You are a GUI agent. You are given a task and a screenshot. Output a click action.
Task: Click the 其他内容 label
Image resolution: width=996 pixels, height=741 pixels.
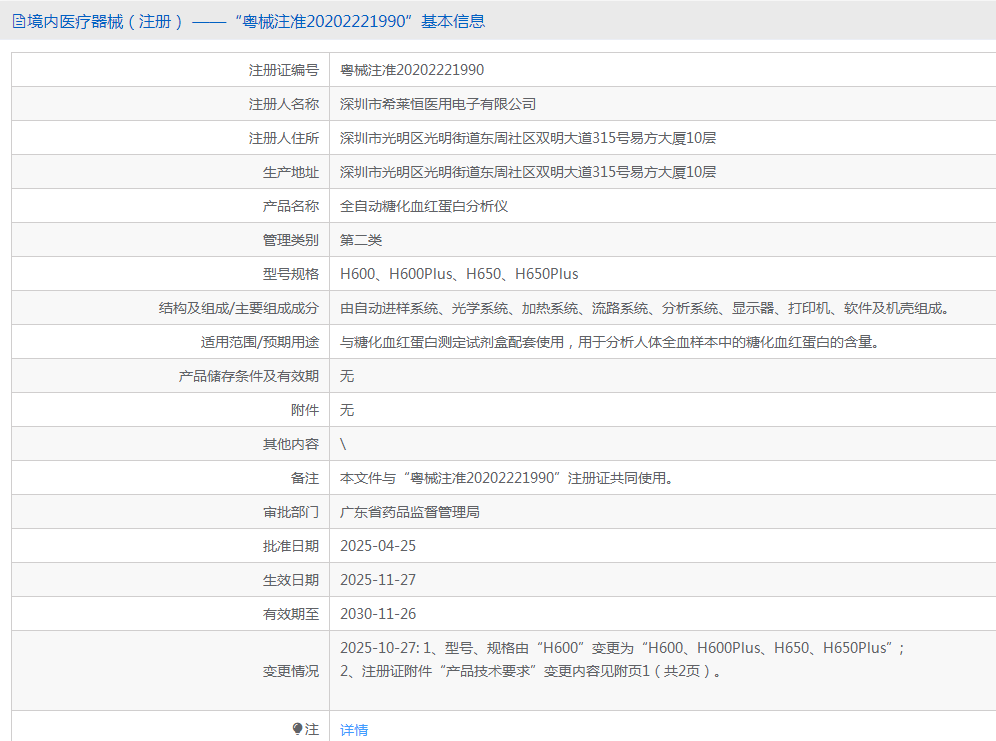(290, 444)
